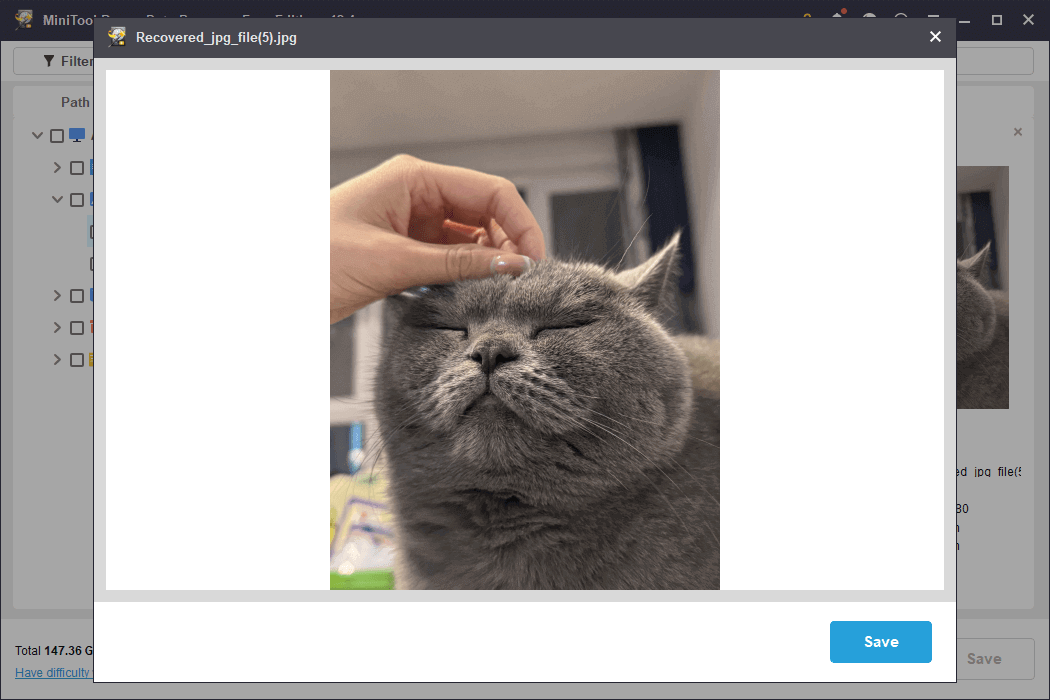Maximize the MiniTool main window
Screen dimensions: 1050x700
996,20
